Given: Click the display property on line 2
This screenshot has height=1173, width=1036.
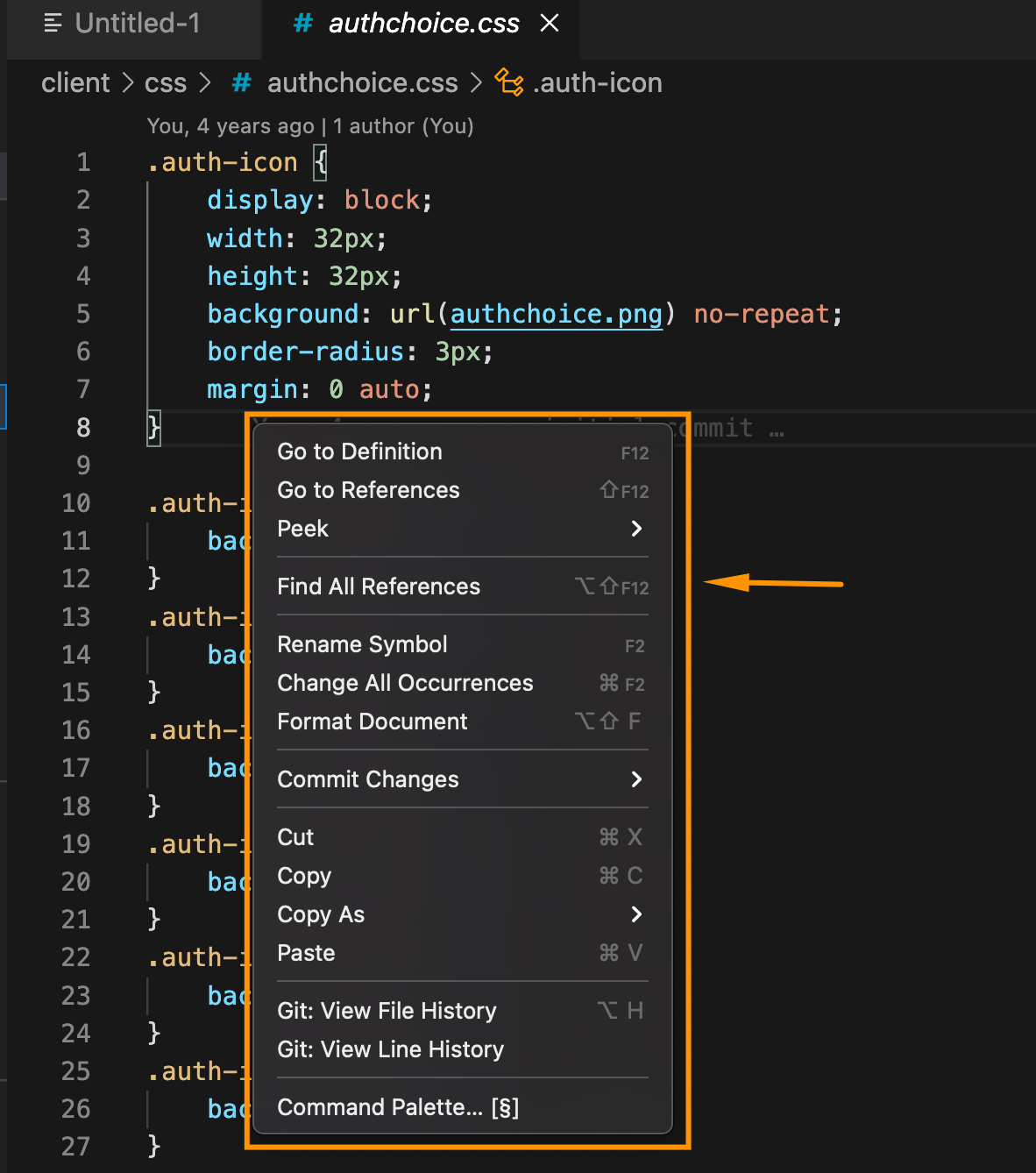Looking at the screenshot, I should [260, 201].
